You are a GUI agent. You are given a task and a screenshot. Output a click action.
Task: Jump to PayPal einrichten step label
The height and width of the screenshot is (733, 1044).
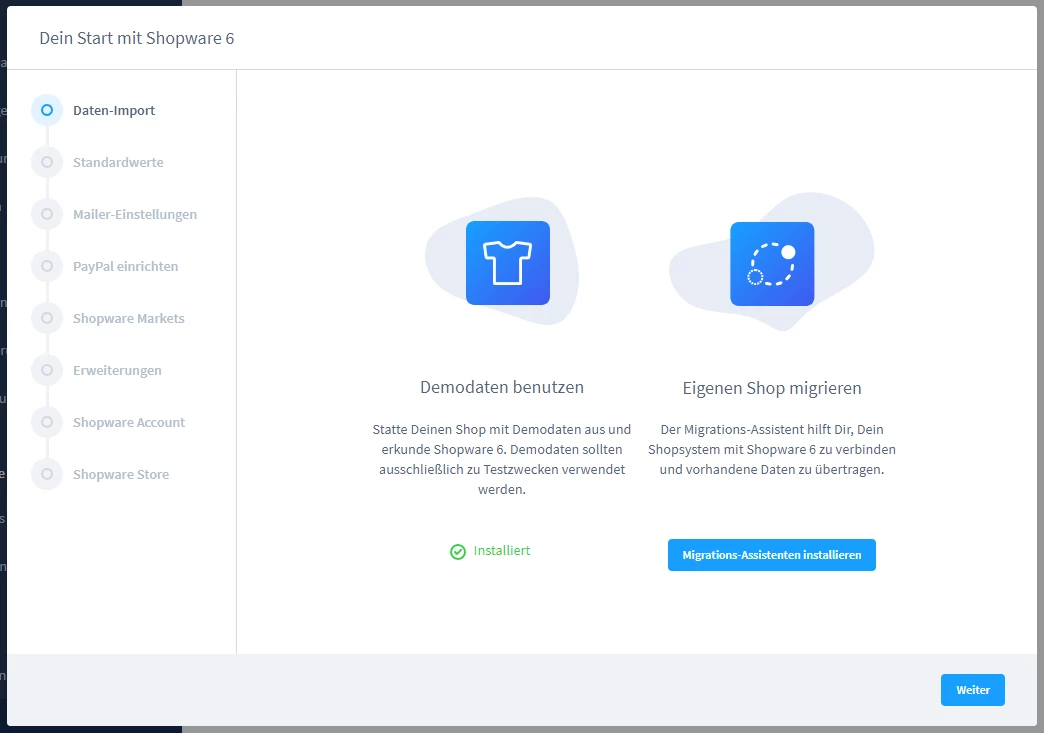pos(126,267)
